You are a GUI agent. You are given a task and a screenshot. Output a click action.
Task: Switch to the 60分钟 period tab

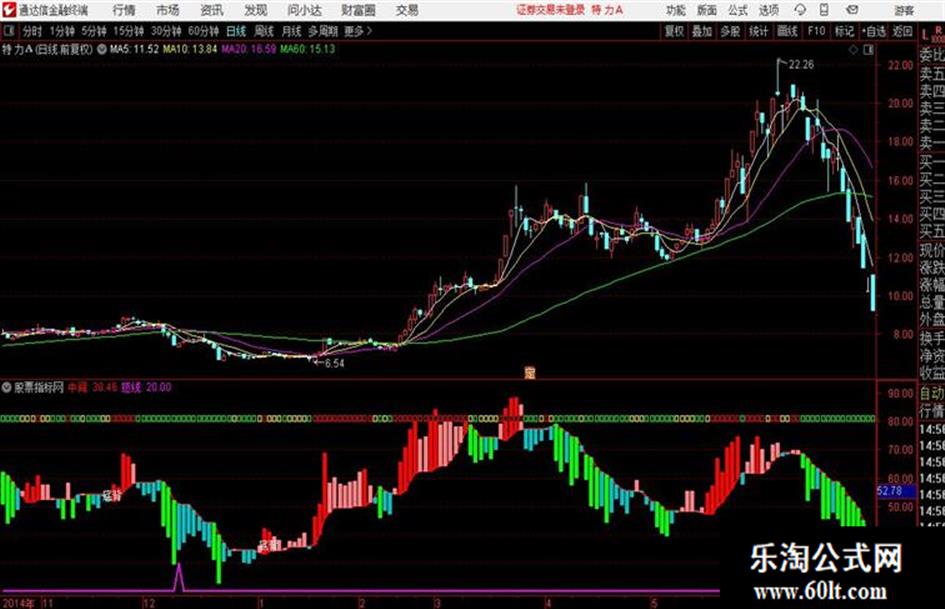pos(203,31)
